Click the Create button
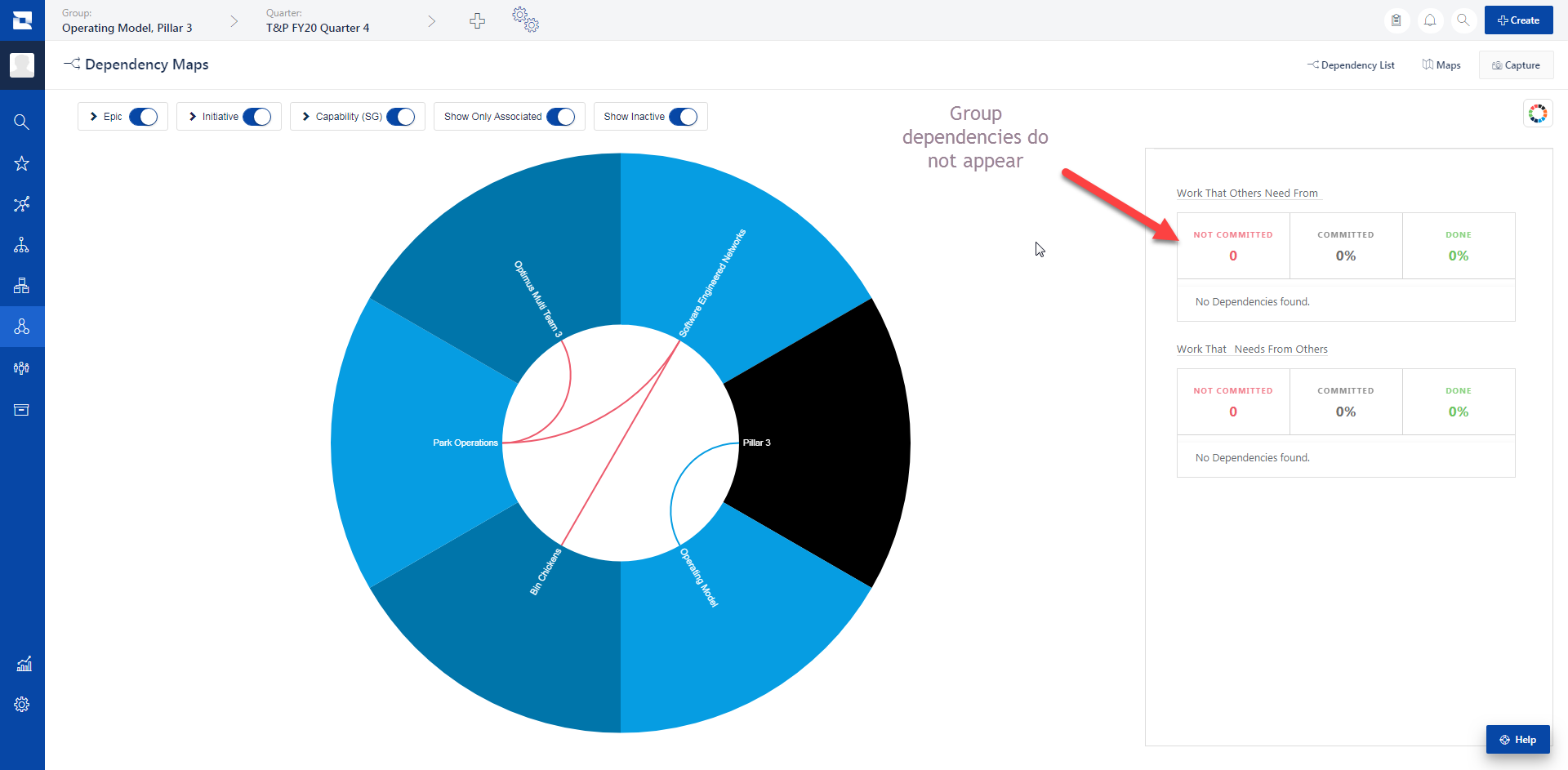The width and height of the screenshot is (1568, 770). pos(1518,20)
